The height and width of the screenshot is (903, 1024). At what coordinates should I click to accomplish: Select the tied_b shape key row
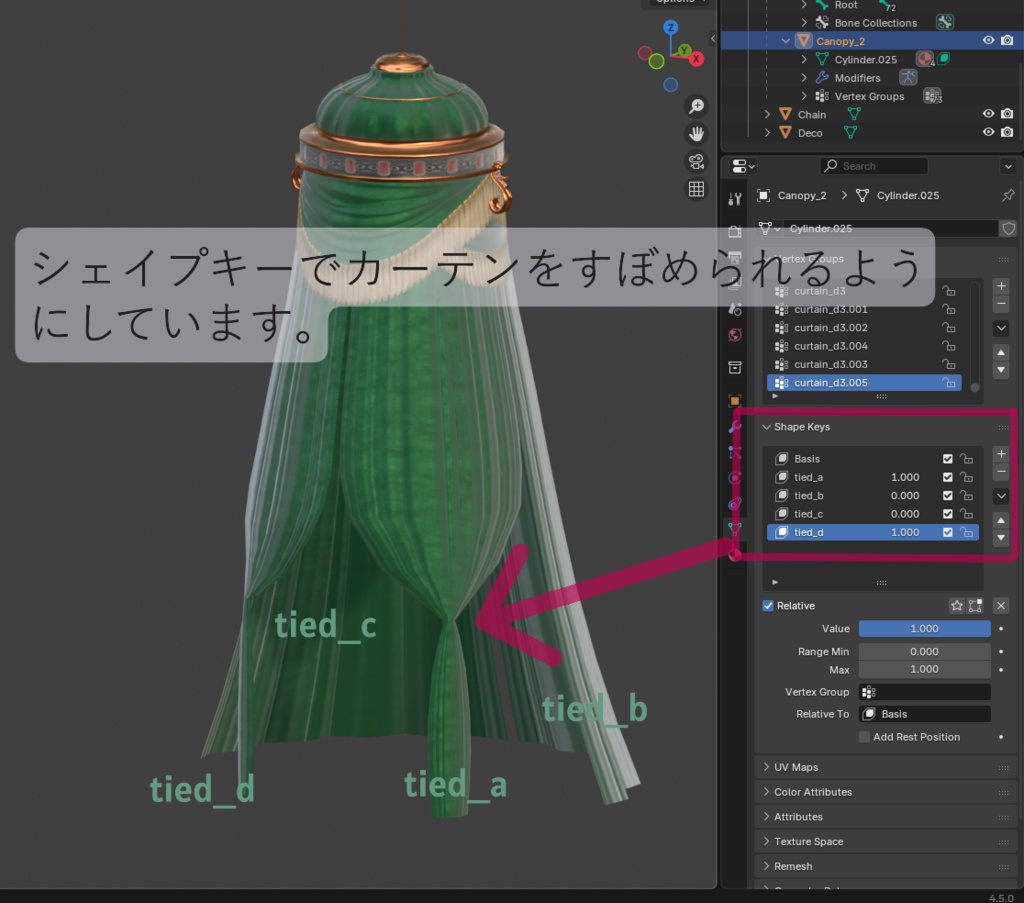[872, 496]
